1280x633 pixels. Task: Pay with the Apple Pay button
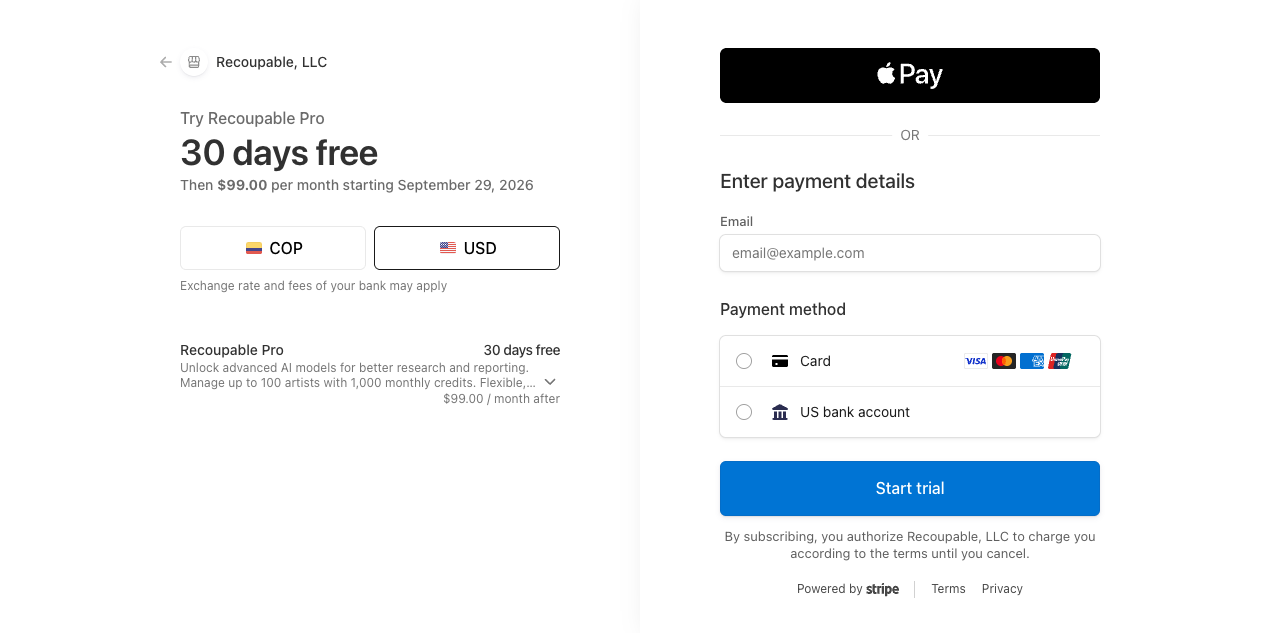[910, 75]
